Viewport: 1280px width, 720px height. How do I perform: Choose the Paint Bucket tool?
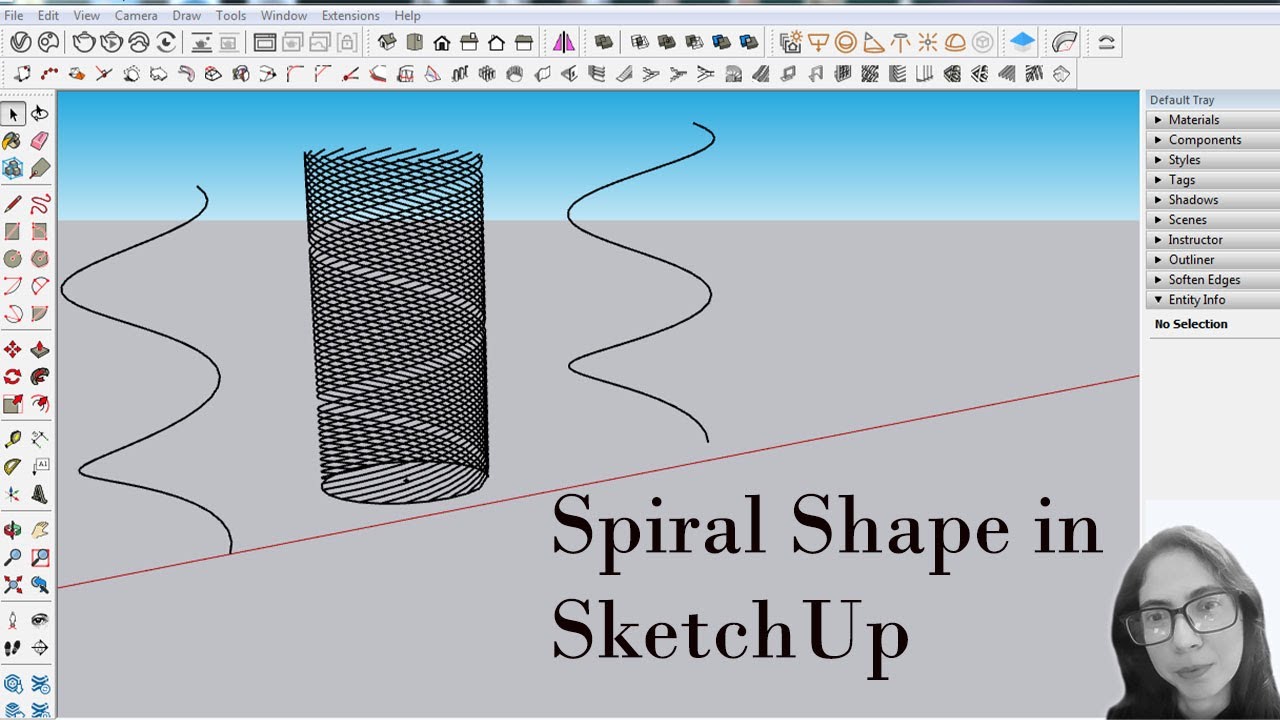13,141
